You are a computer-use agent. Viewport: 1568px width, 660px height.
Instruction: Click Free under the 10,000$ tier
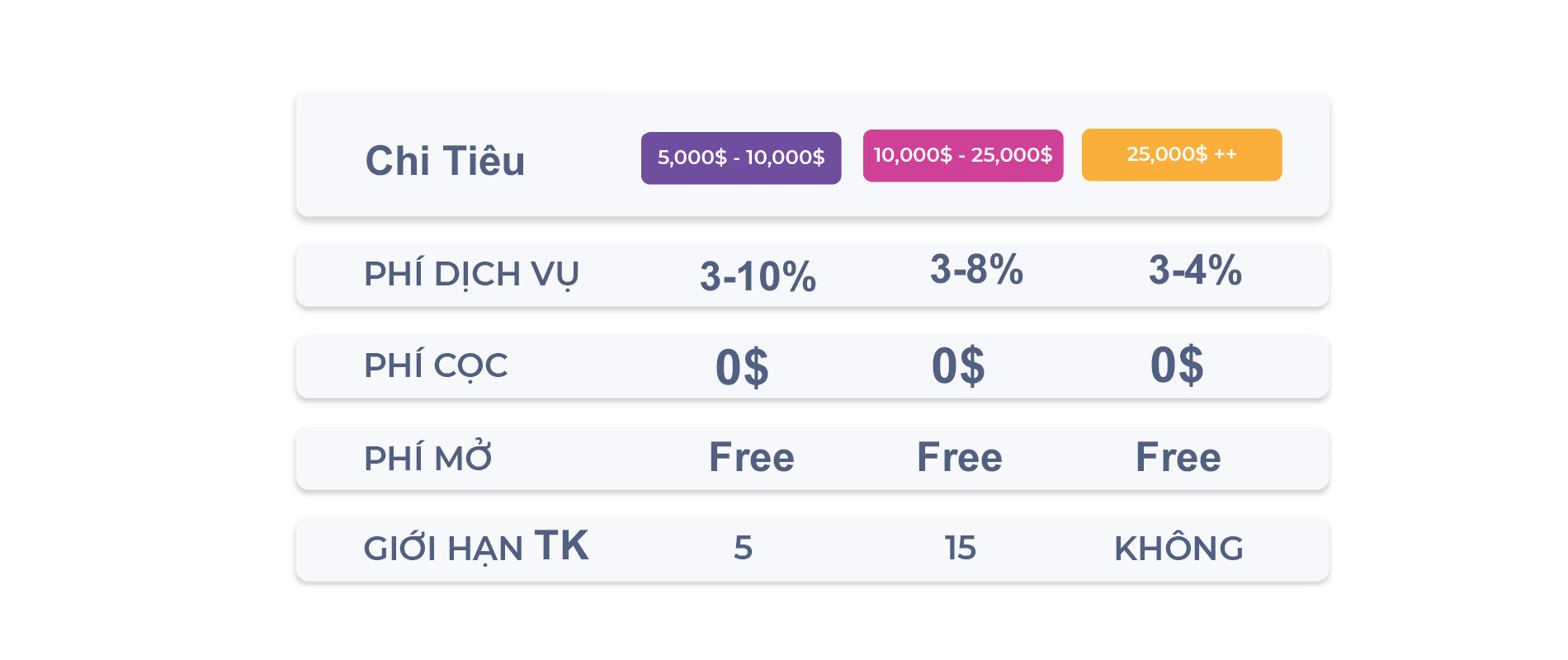click(960, 457)
